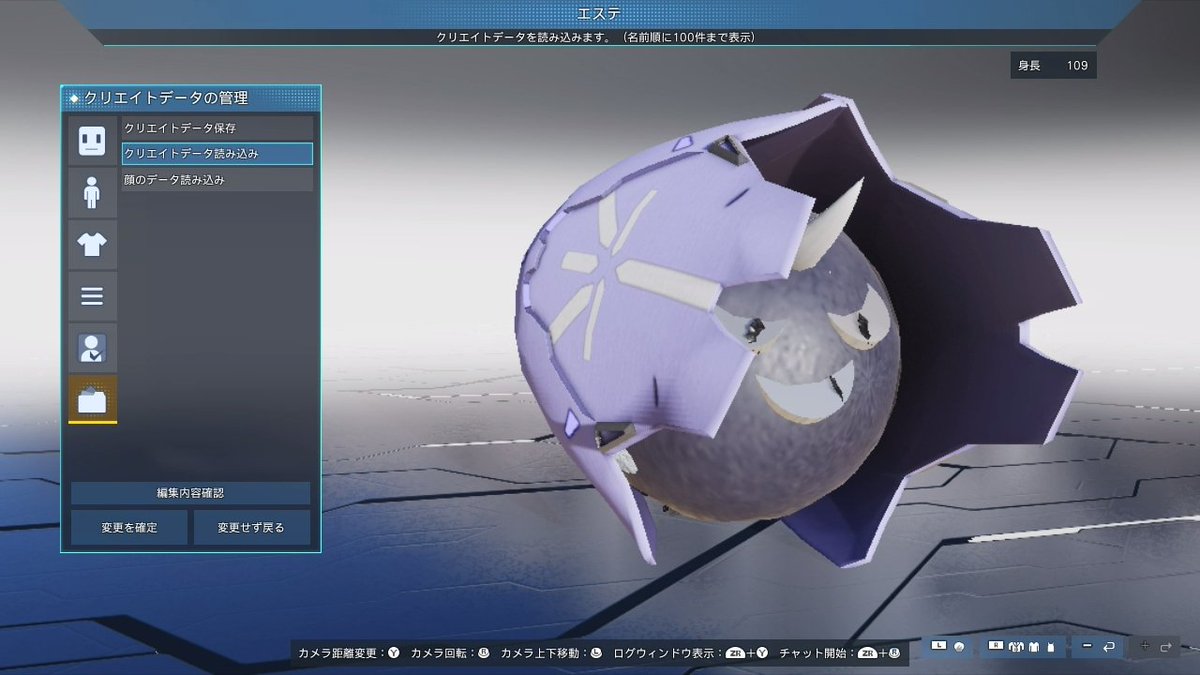Open the body shape category icon

coord(92,192)
